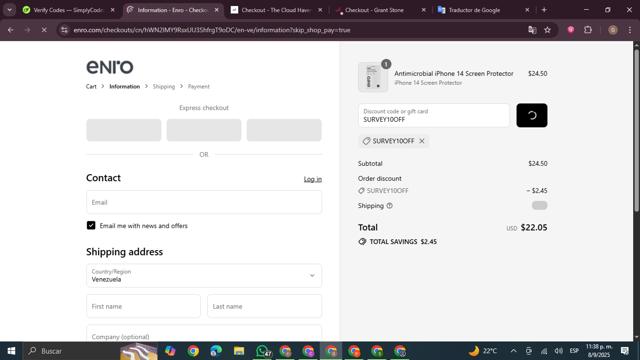Open the Chrome profile avatar

[612, 30]
